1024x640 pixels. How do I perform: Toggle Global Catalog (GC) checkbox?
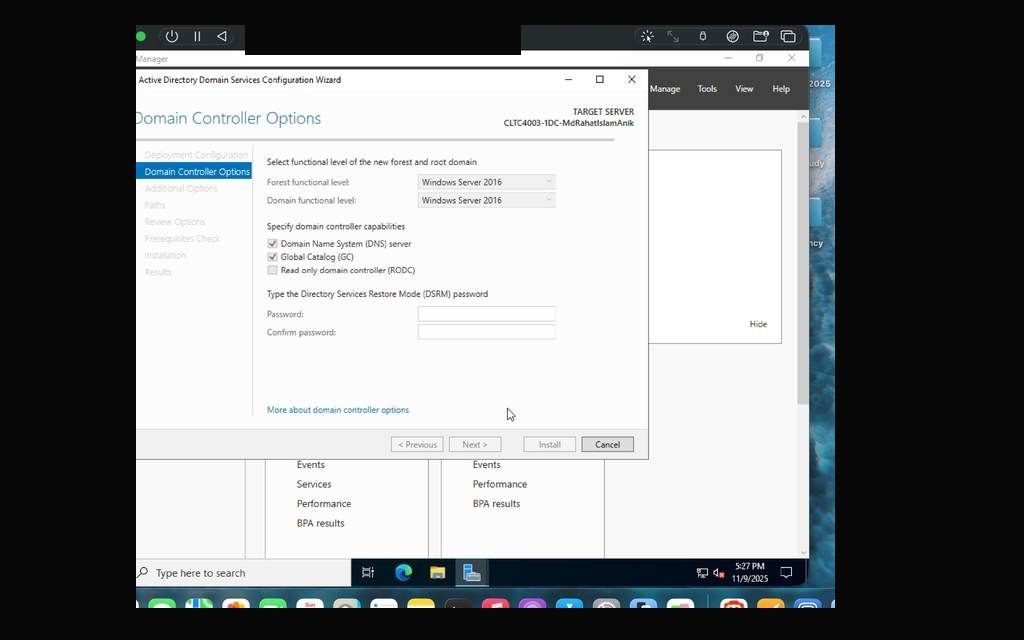click(272, 257)
